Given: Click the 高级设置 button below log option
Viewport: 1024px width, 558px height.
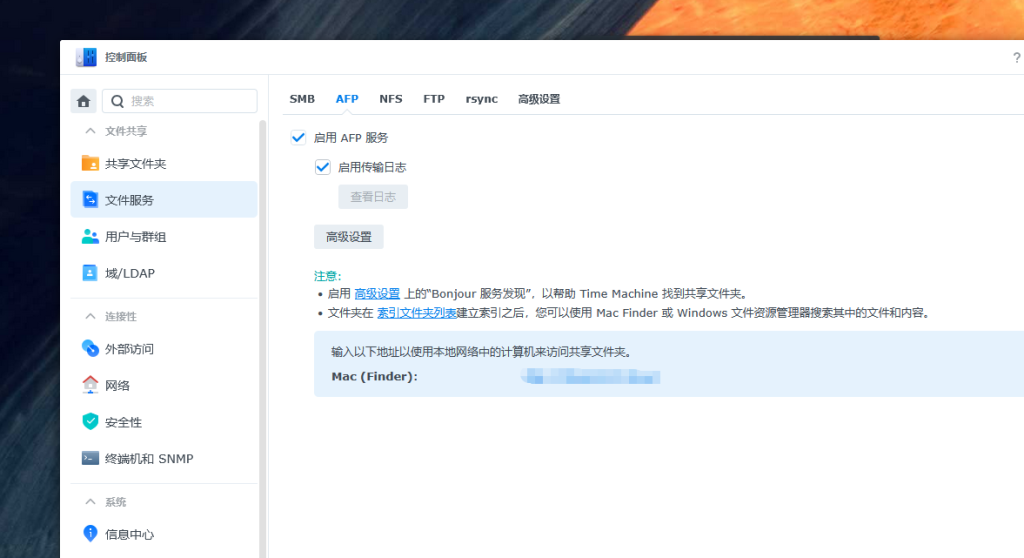Looking at the screenshot, I should click(x=348, y=237).
